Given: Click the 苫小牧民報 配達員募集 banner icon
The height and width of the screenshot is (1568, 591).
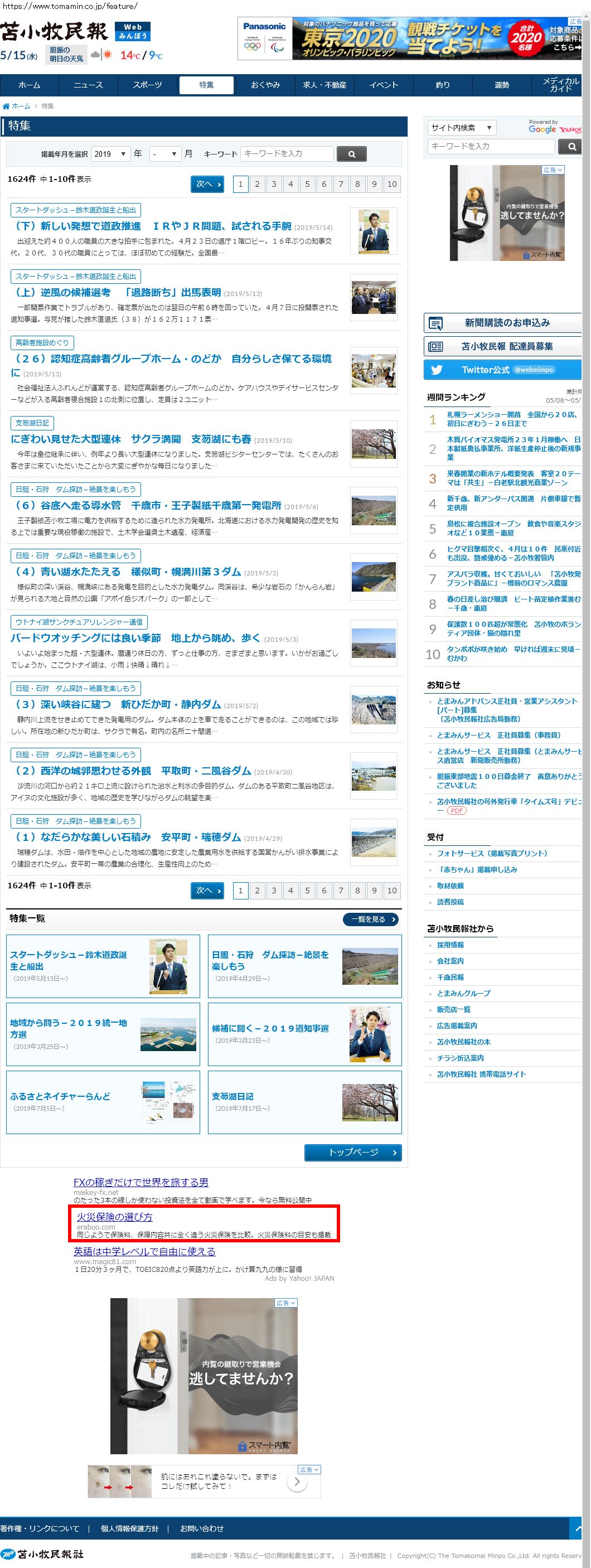Looking at the screenshot, I should coord(436,347).
